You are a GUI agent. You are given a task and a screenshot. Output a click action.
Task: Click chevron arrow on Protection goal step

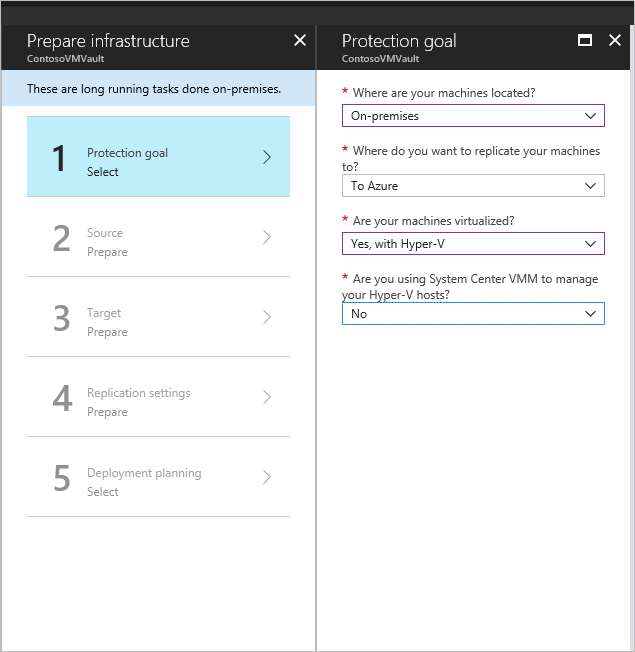coord(267,157)
